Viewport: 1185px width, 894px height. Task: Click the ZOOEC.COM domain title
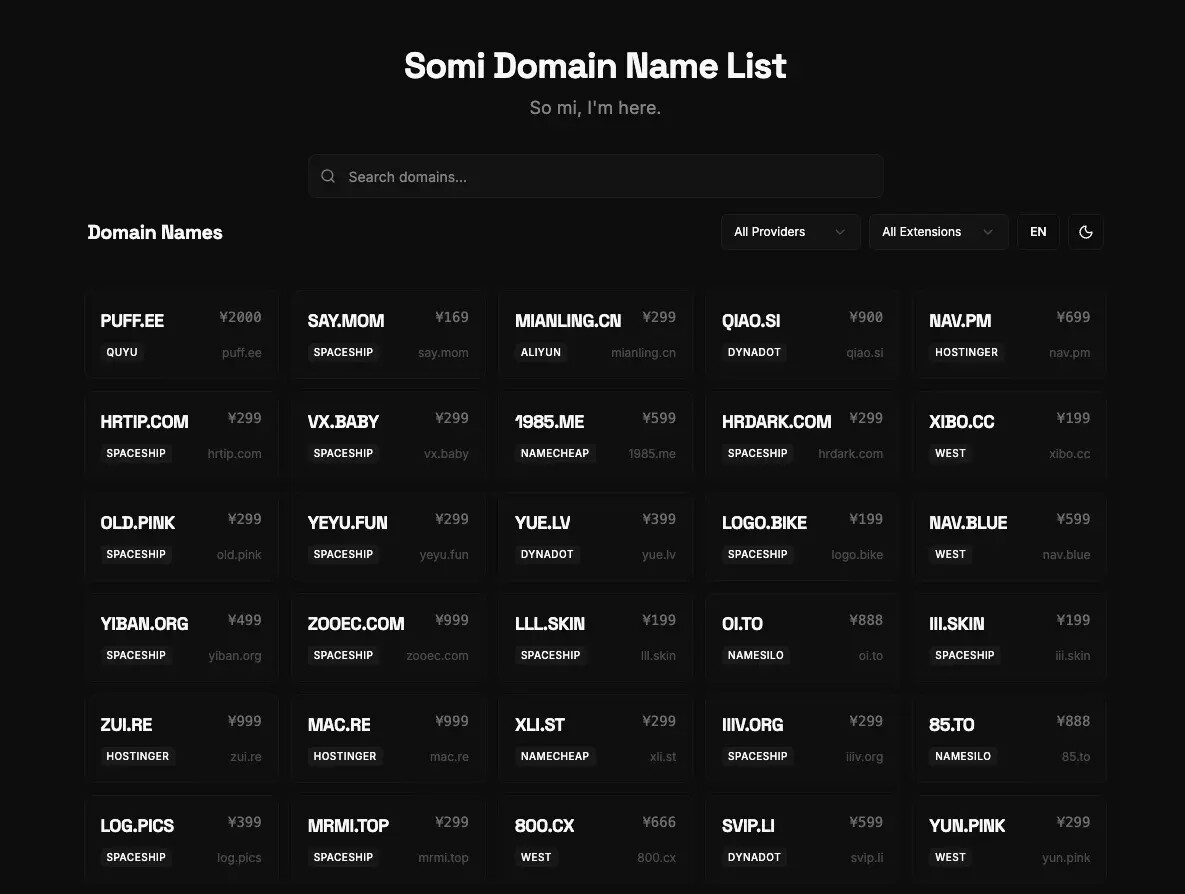coord(356,624)
